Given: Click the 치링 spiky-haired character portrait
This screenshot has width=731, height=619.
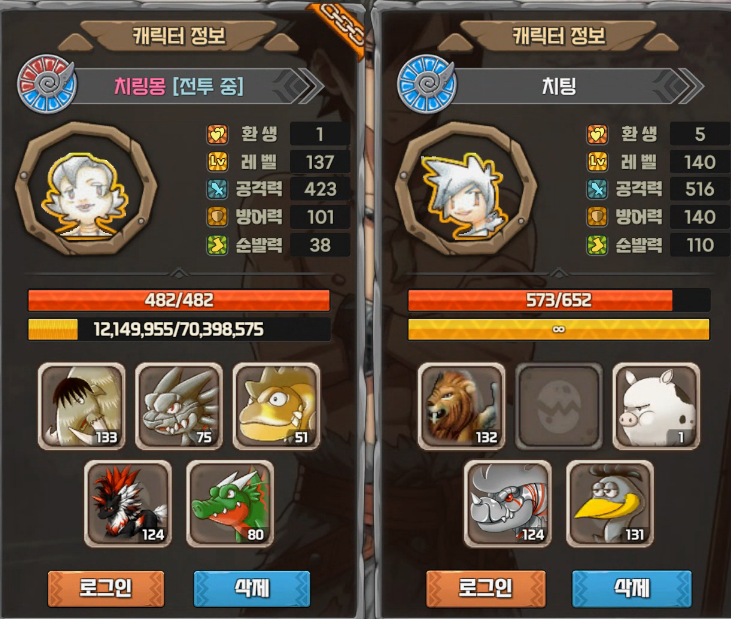Looking at the screenshot, I should [466, 188].
